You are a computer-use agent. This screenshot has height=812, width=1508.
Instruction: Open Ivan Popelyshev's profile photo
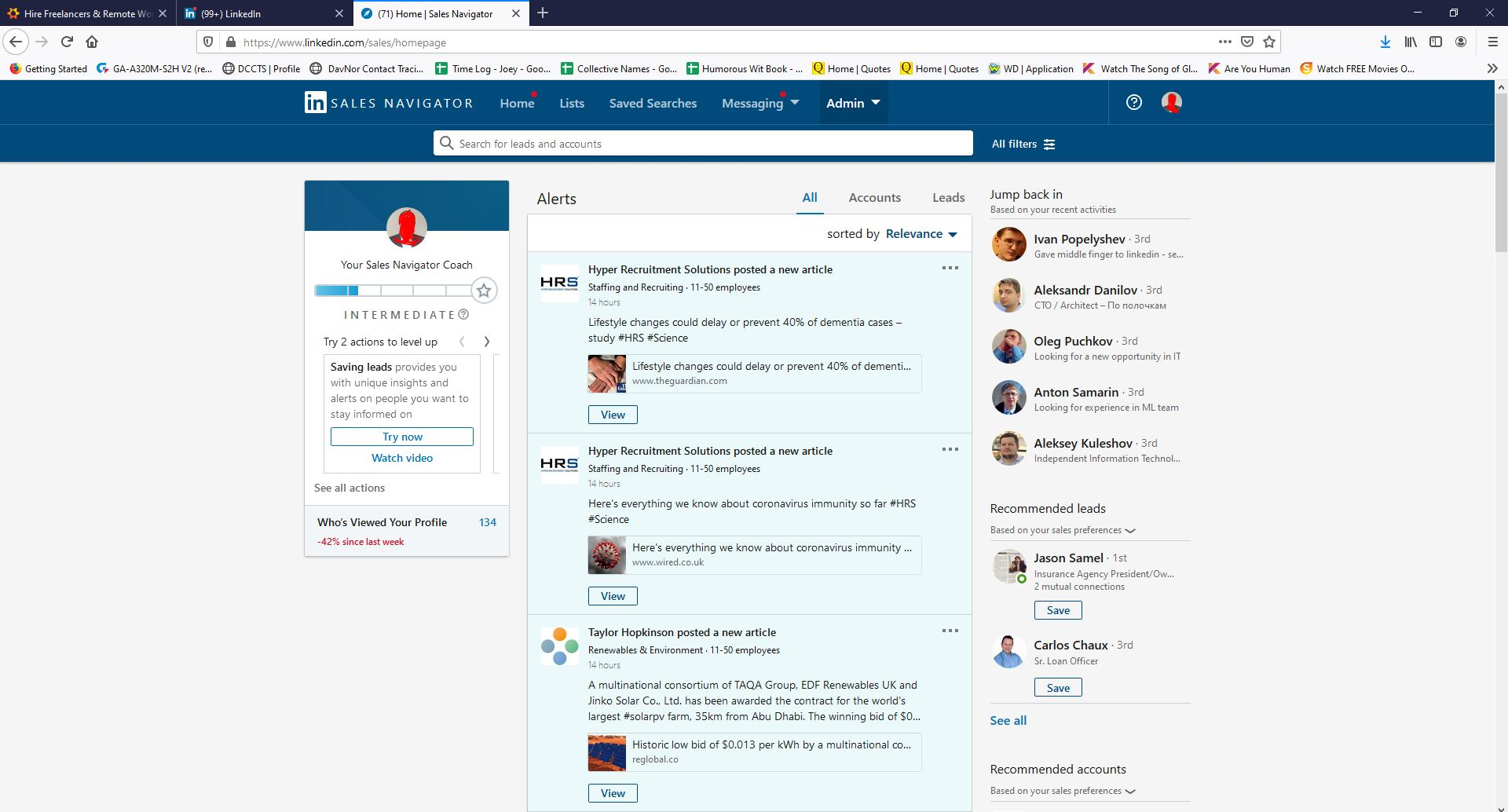tap(1008, 244)
